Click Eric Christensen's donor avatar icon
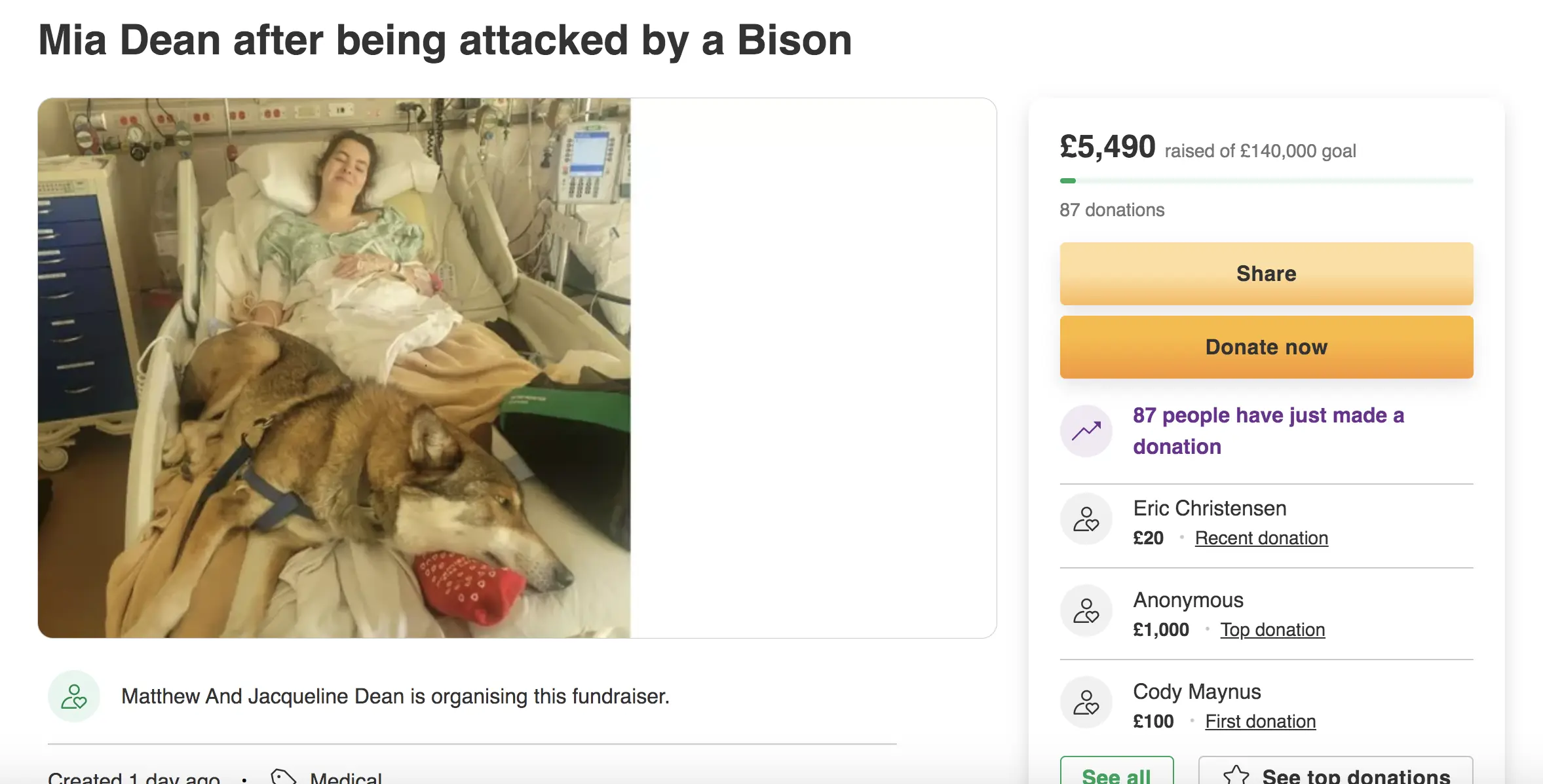The image size is (1543, 784). click(x=1086, y=519)
